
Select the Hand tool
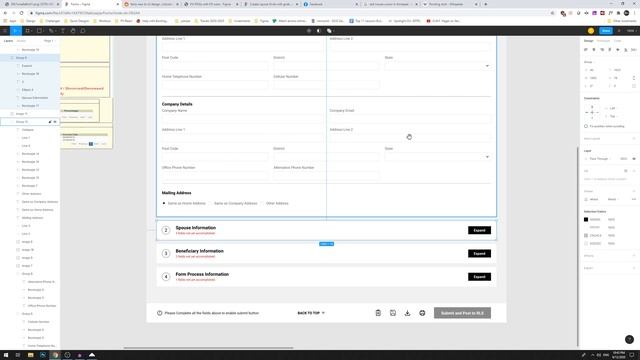[x=73, y=31]
